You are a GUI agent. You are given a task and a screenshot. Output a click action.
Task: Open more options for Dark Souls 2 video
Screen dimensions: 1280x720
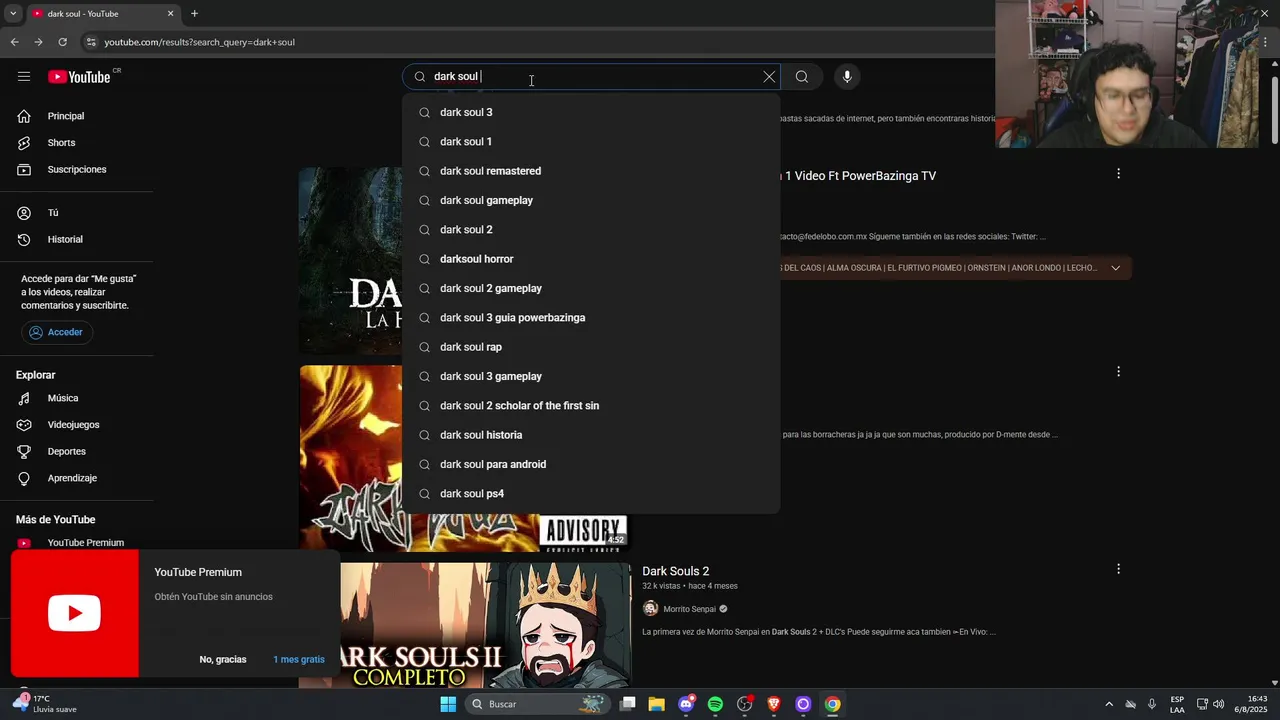tap(1118, 569)
